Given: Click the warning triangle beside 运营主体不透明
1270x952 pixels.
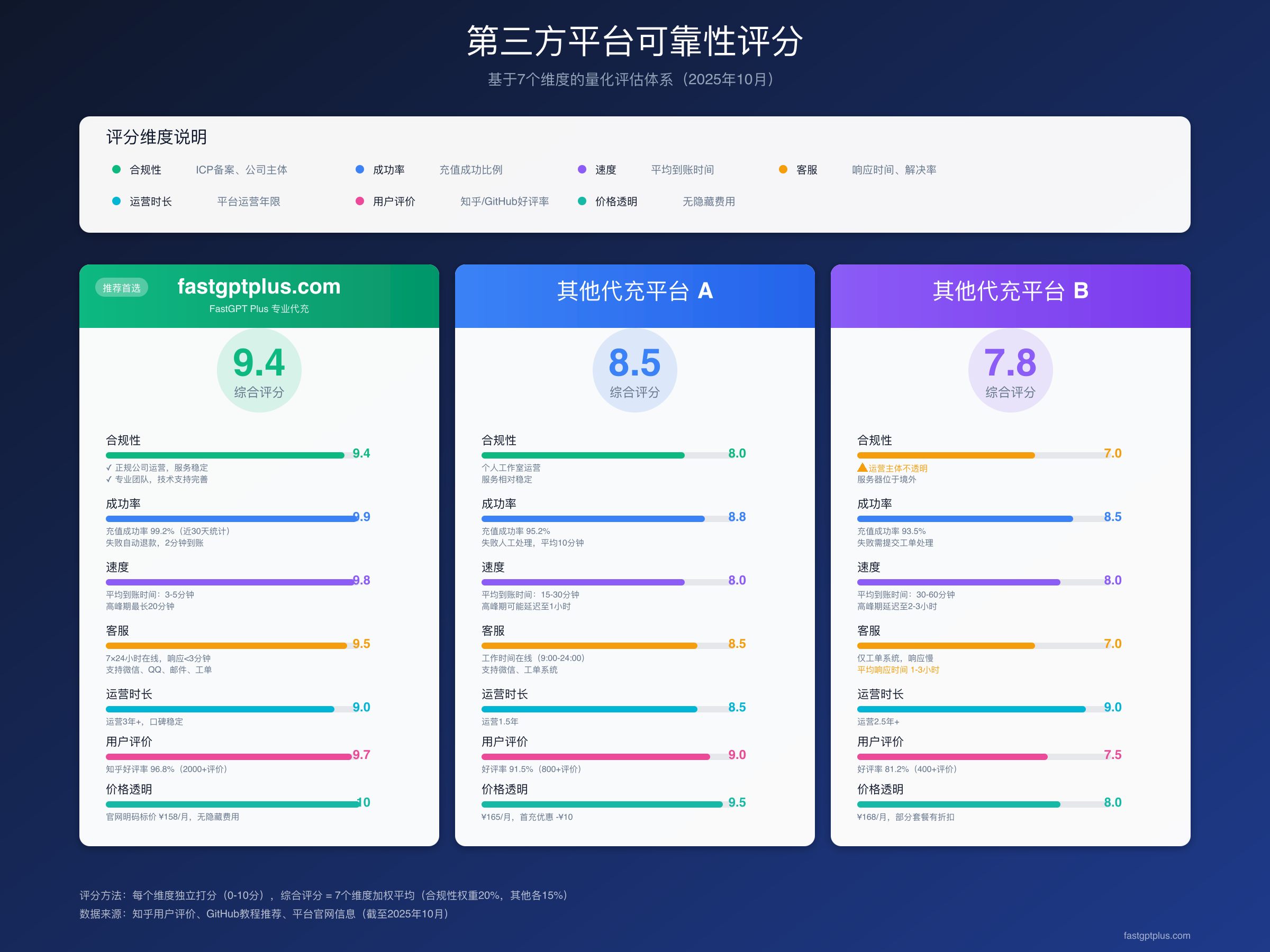Looking at the screenshot, I should point(862,467).
